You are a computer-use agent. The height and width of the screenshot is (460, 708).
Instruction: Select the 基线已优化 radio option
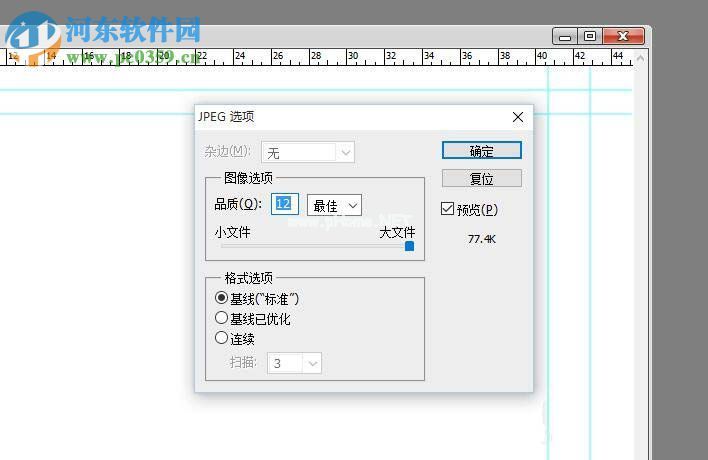tap(221, 318)
